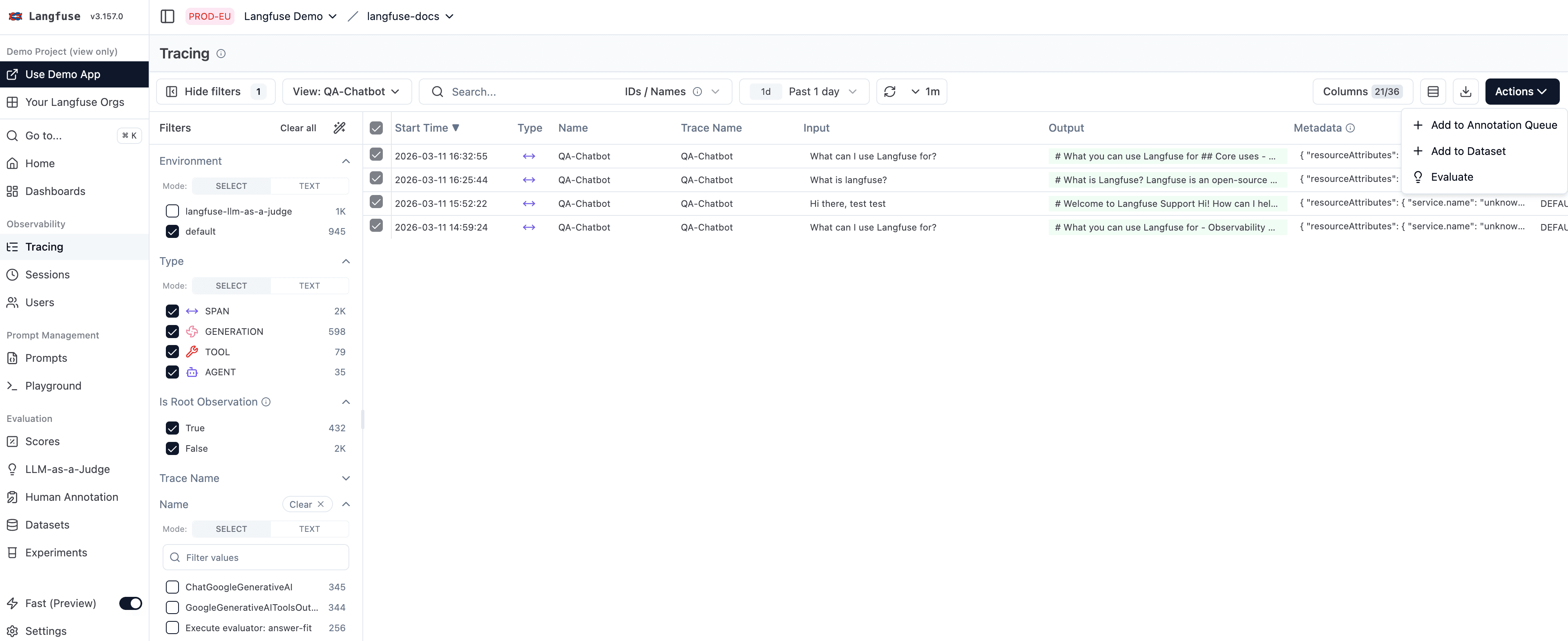The width and height of the screenshot is (1568, 641).
Task: Toggle the sidebar panel icon
Action: (x=168, y=16)
